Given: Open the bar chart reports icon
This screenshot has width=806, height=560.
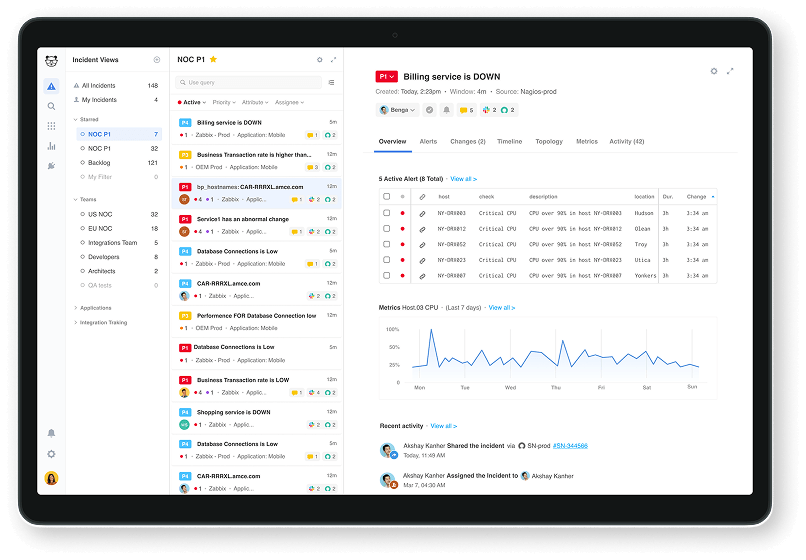Looking at the screenshot, I should click(51, 146).
